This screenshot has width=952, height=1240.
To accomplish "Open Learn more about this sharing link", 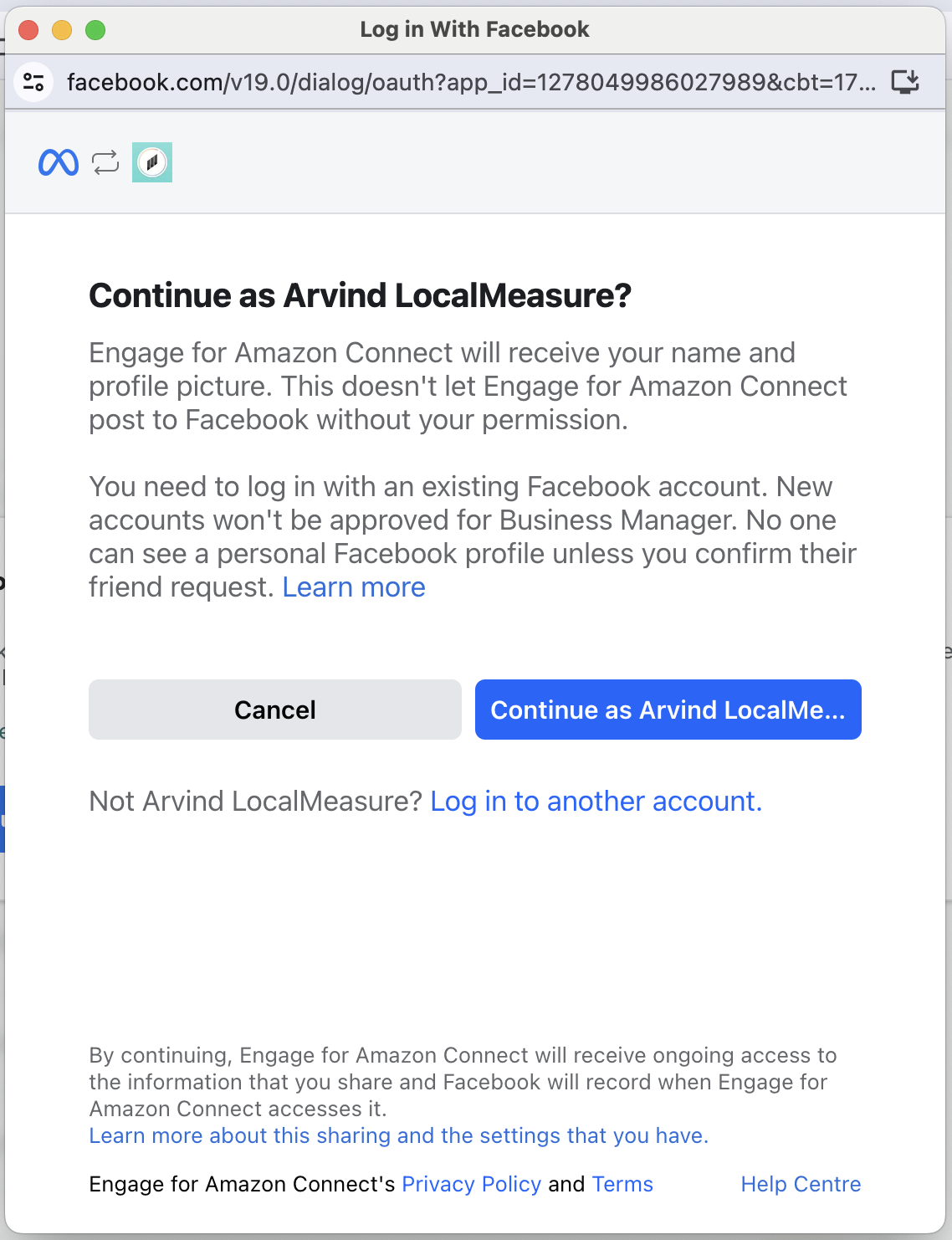I will point(398,1135).
